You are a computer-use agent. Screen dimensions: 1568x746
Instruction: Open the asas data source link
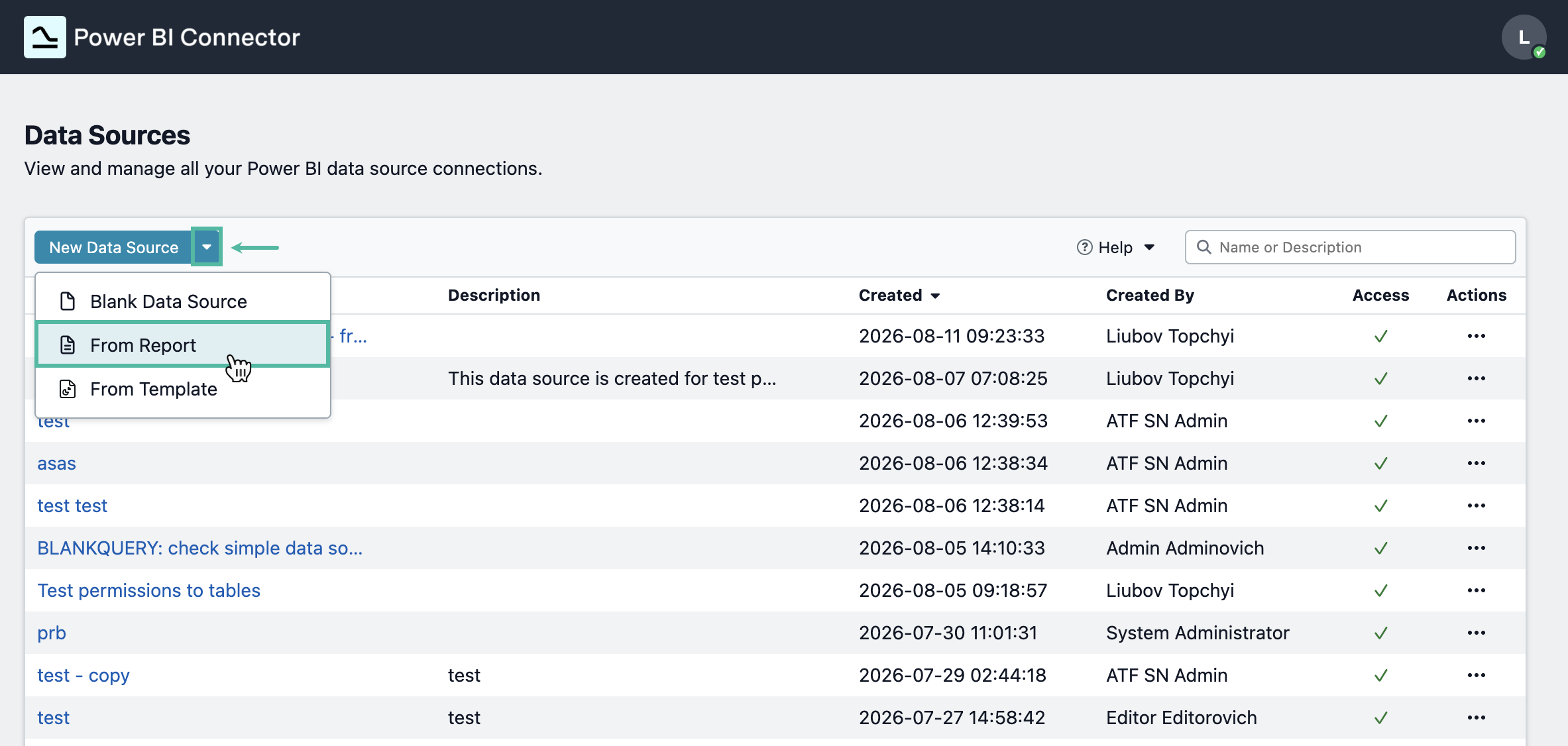pos(56,463)
